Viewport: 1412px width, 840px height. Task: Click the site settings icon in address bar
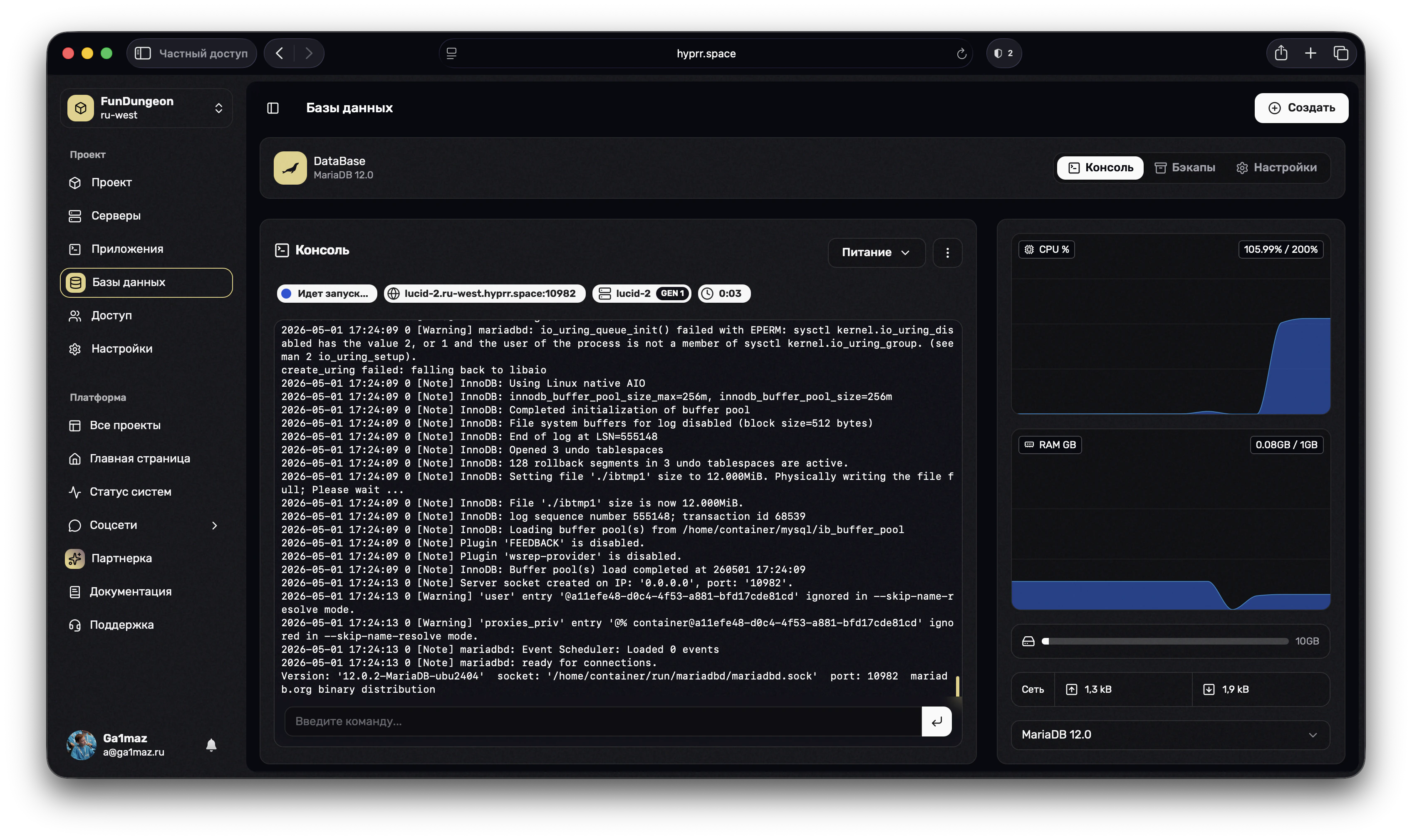[451, 53]
